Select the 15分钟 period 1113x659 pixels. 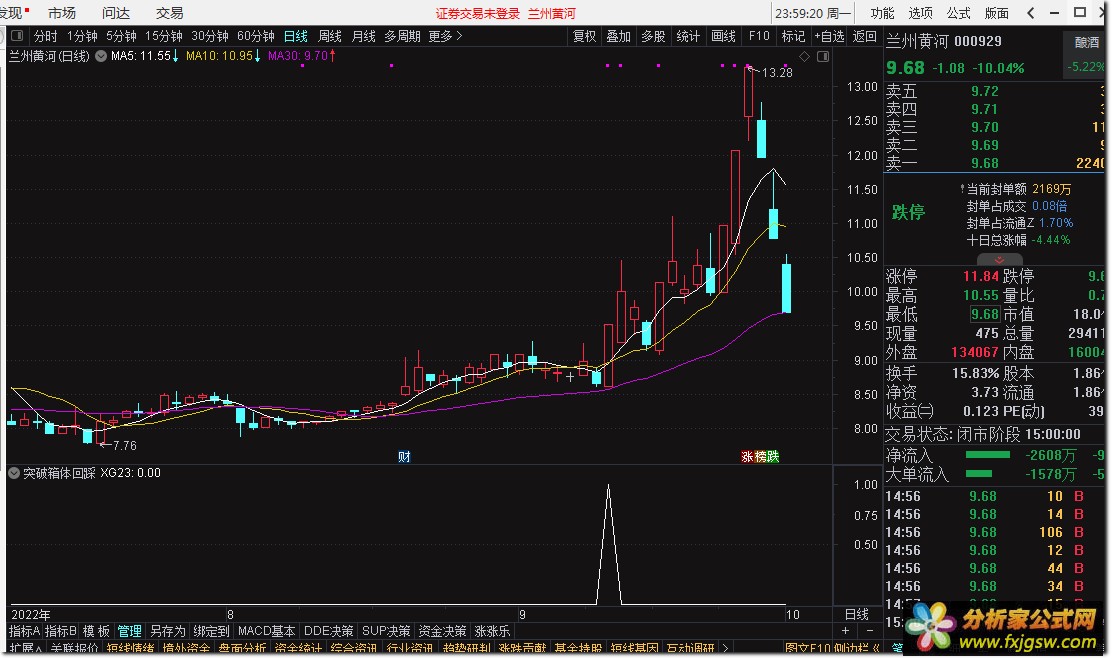pos(163,36)
